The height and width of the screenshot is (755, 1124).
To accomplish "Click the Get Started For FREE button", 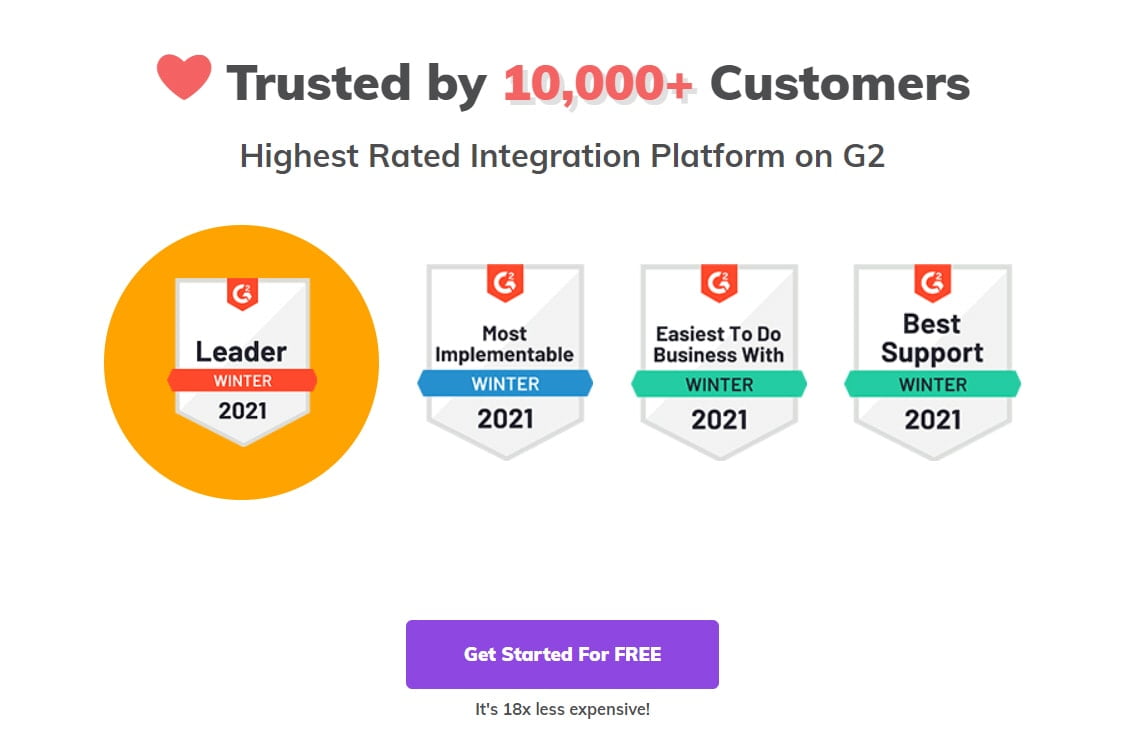I will (562, 654).
